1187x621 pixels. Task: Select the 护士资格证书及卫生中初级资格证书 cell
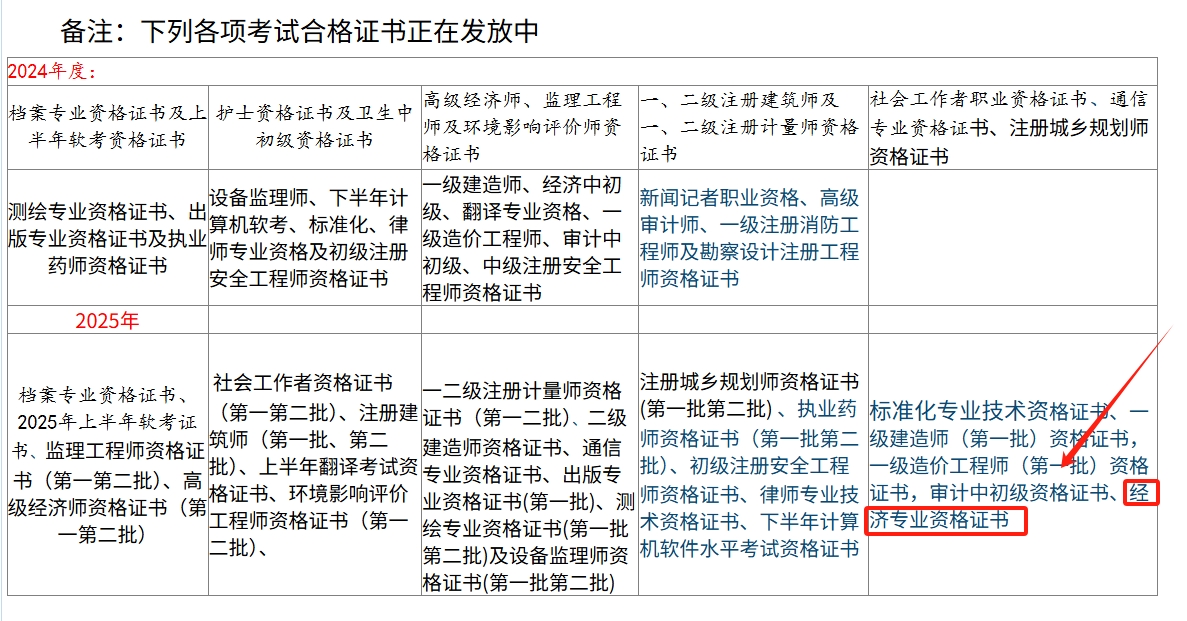pyautogui.click(x=314, y=126)
